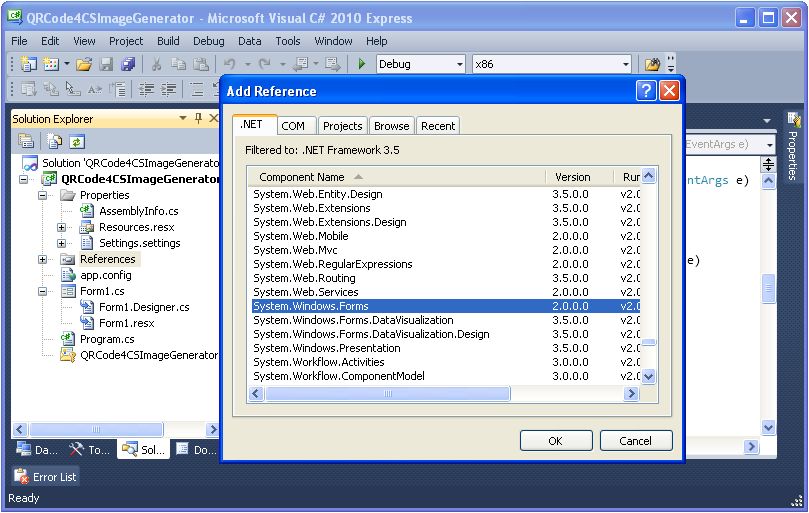
Task: Click the Open File folder icon in toolbar
Action: 85,64
